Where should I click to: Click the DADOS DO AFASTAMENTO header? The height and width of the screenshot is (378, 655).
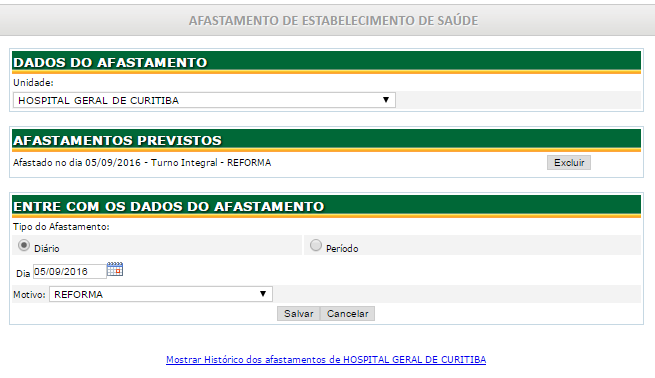326,62
